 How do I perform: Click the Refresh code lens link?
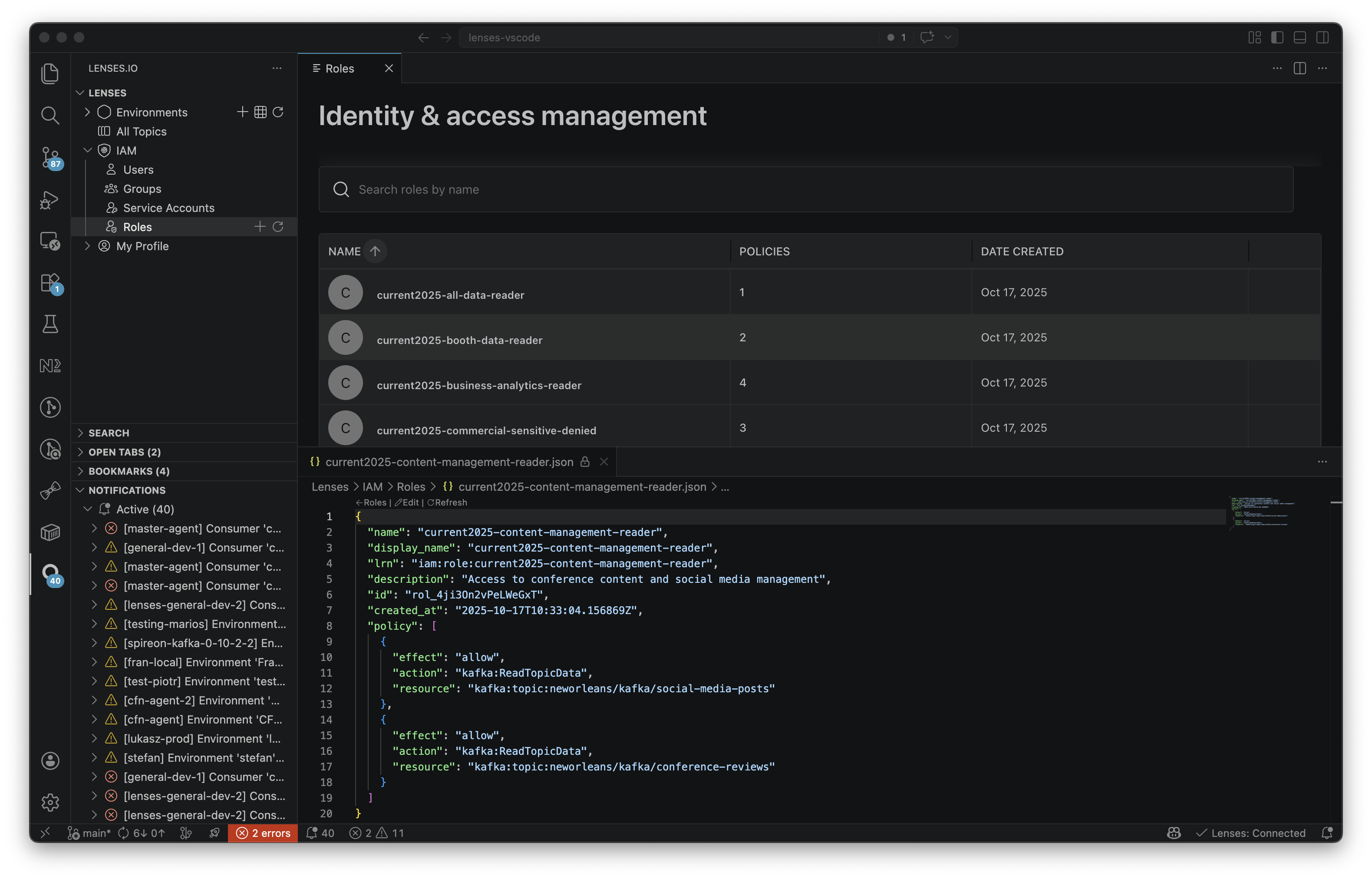point(447,502)
